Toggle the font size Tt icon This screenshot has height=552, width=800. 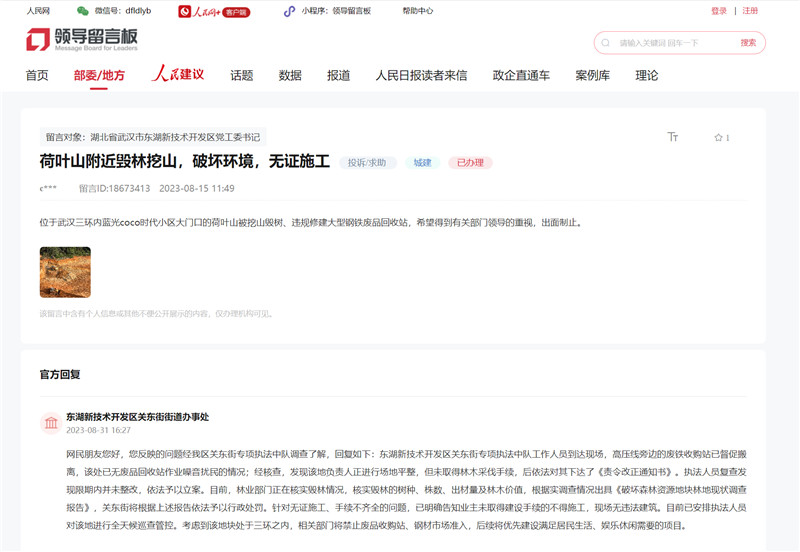pos(672,137)
